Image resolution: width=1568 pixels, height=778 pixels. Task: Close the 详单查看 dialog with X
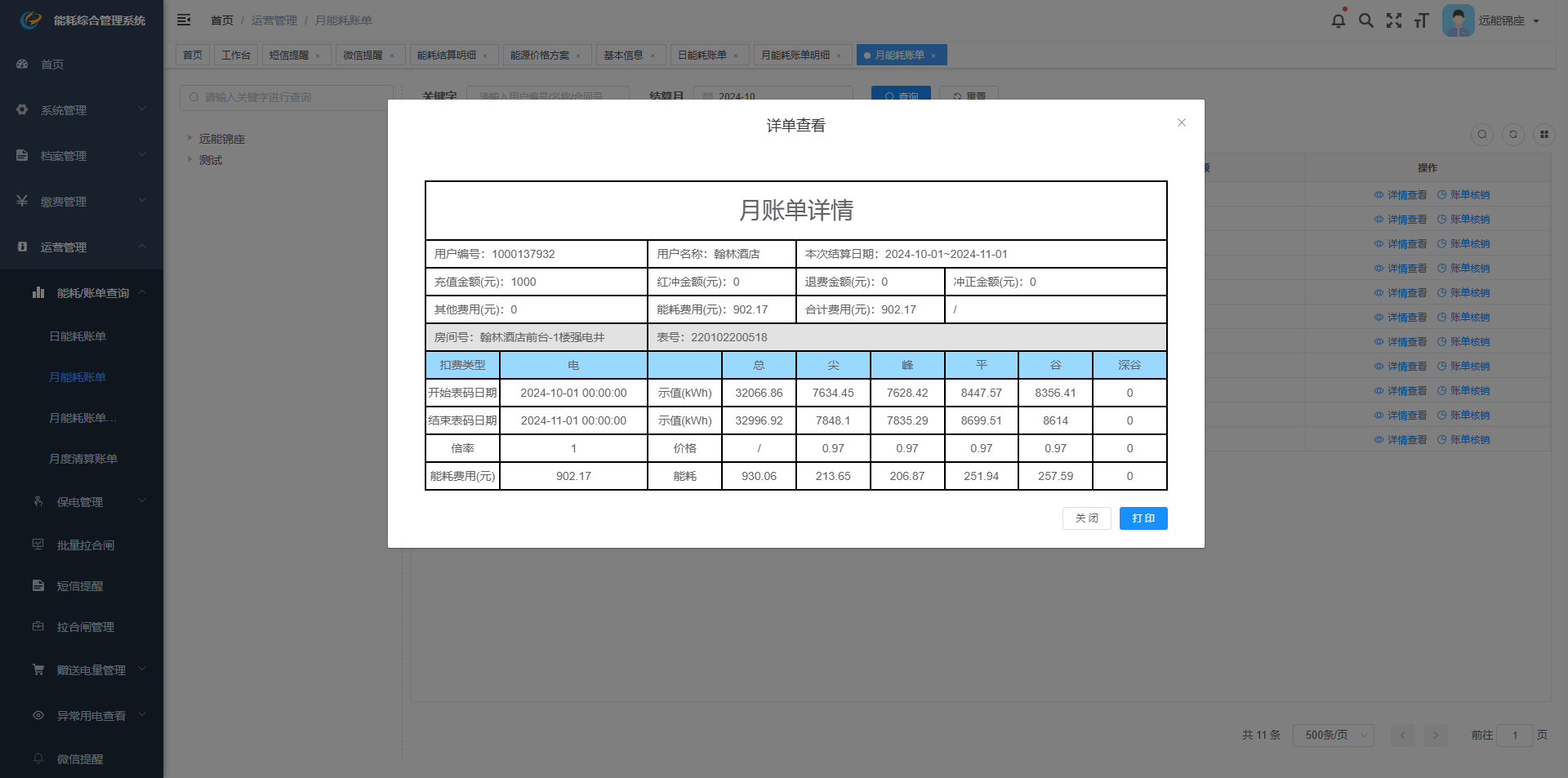1181,122
